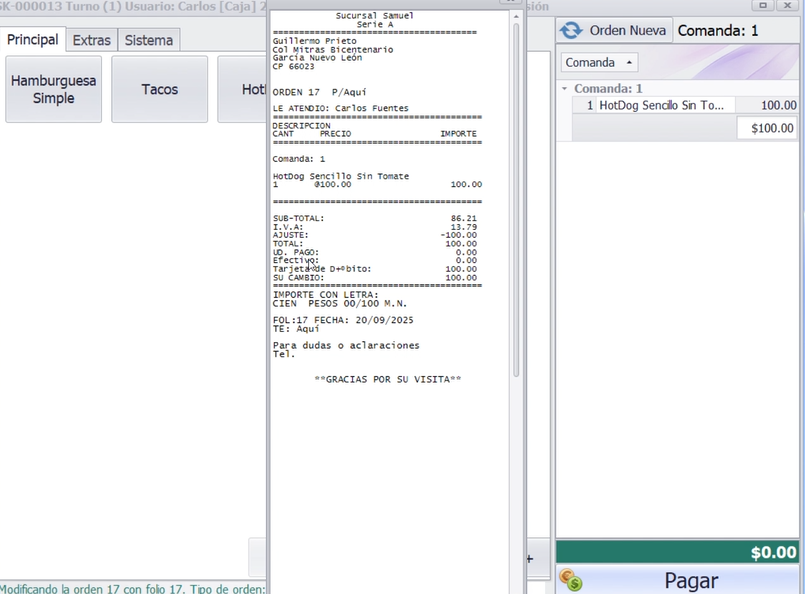Select the HotDog Sencillo Sin To... order row
The height and width of the screenshot is (594, 805).
(660, 105)
